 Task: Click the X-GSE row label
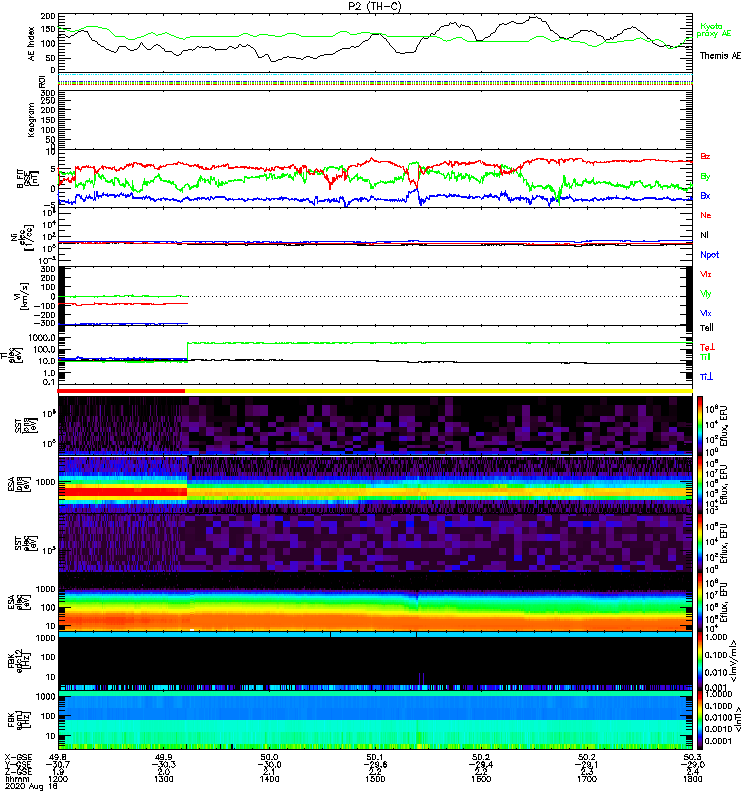[18, 757]
